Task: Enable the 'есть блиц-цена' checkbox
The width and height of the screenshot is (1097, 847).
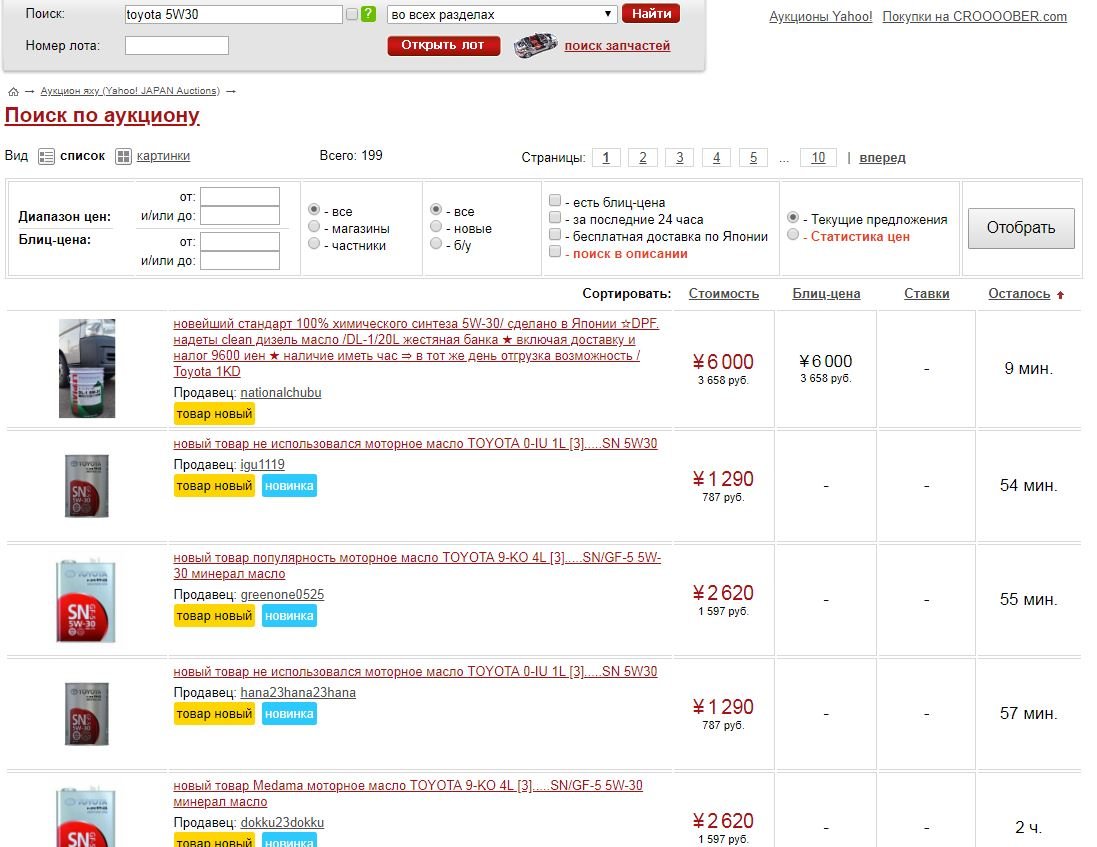Action: 555,201
